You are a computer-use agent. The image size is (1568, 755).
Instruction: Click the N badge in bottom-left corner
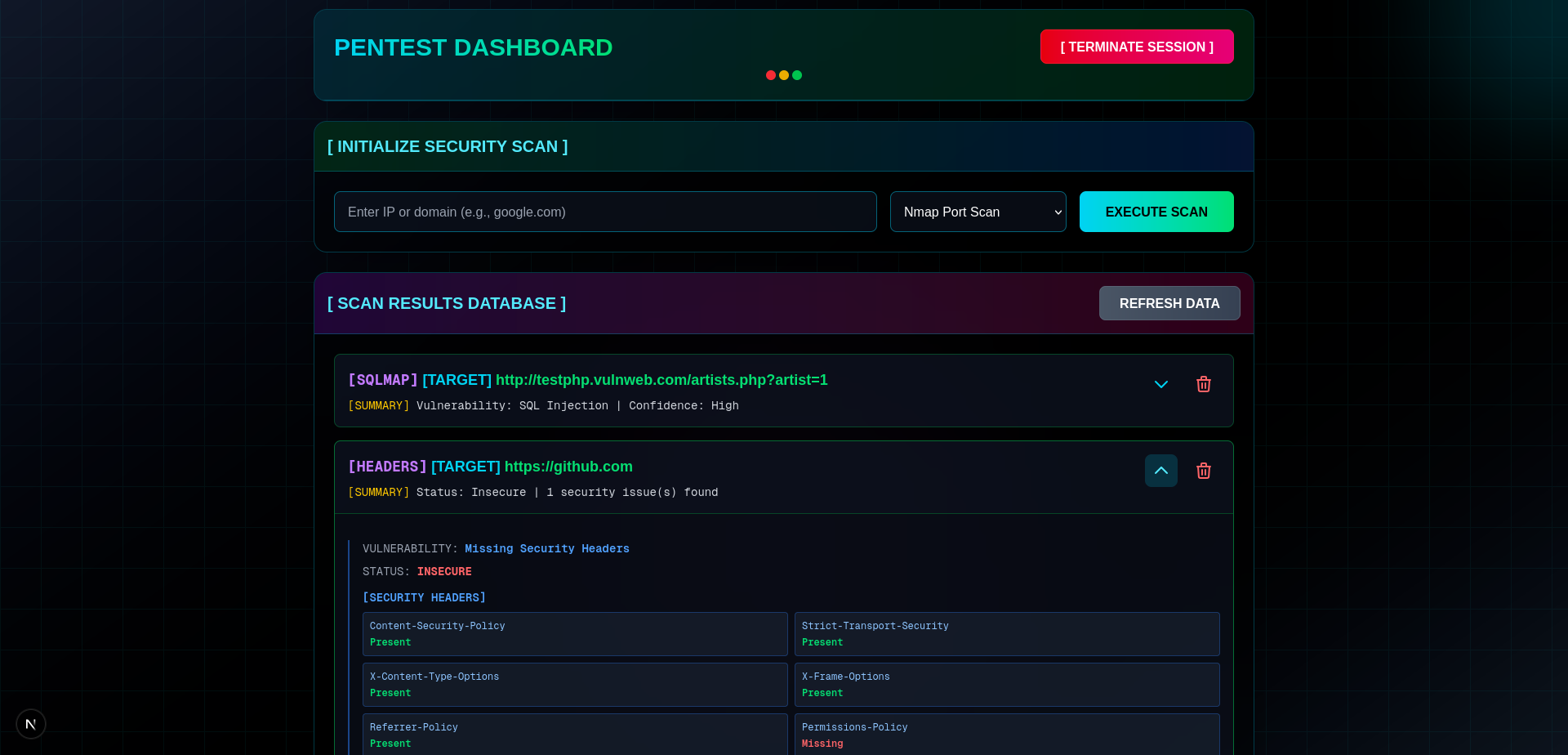(30, 723)
